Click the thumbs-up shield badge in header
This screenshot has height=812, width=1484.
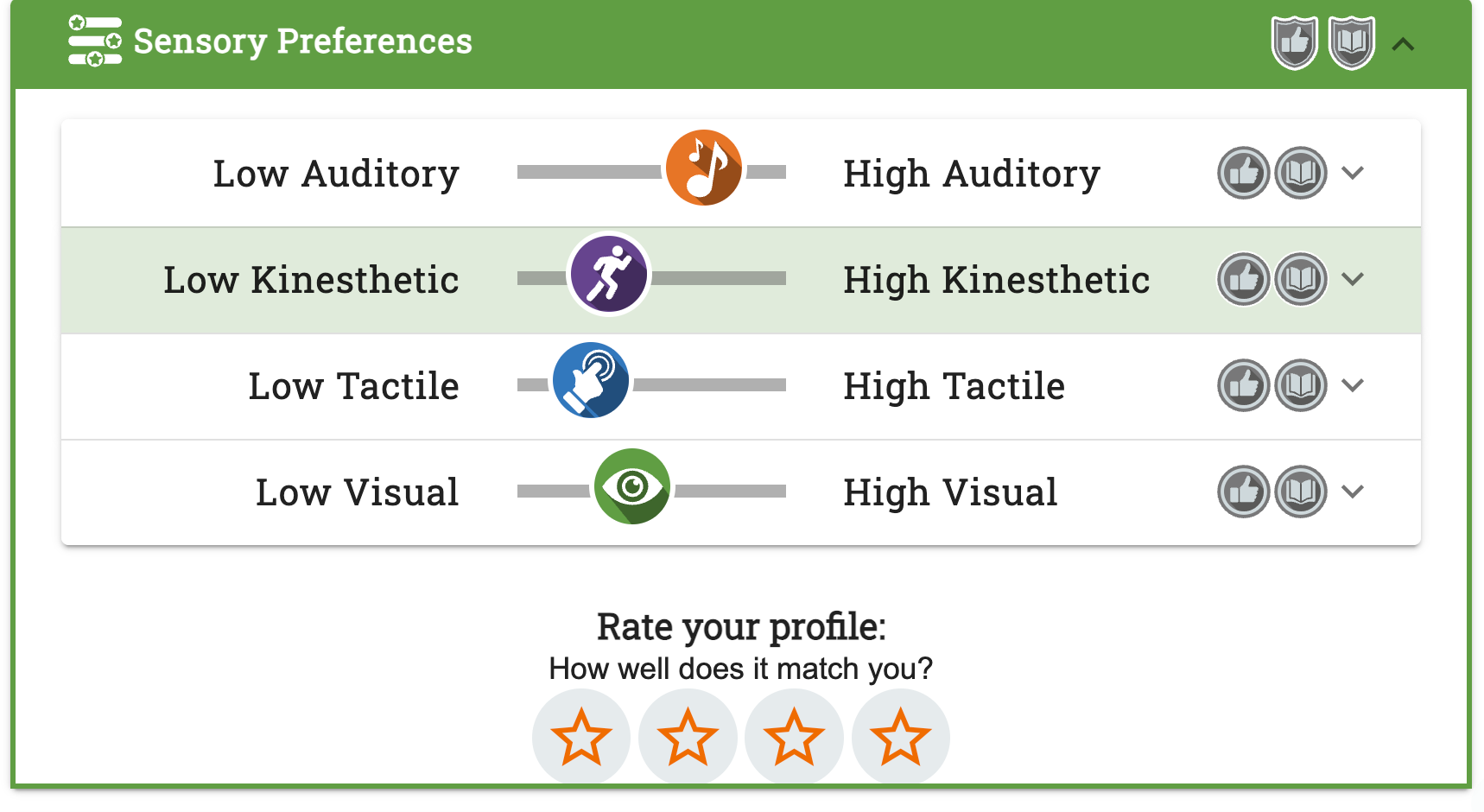pos(1294,41)
